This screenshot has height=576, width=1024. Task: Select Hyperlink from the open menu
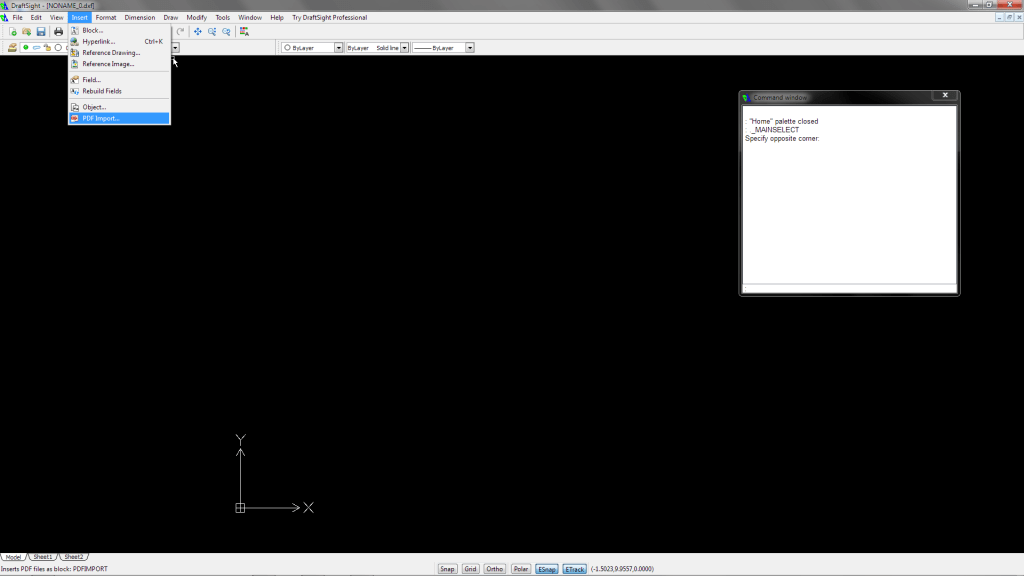point(100,41)
